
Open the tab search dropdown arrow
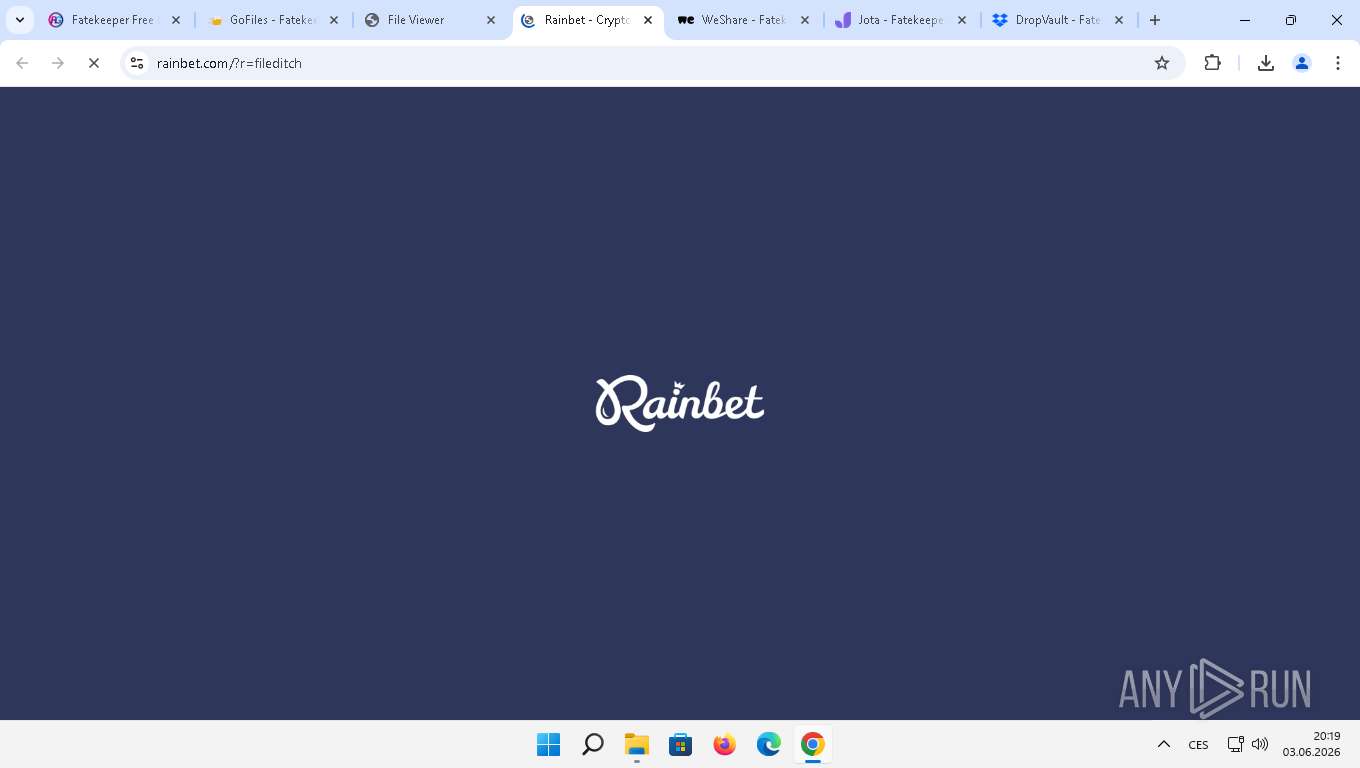pos(20,20)
